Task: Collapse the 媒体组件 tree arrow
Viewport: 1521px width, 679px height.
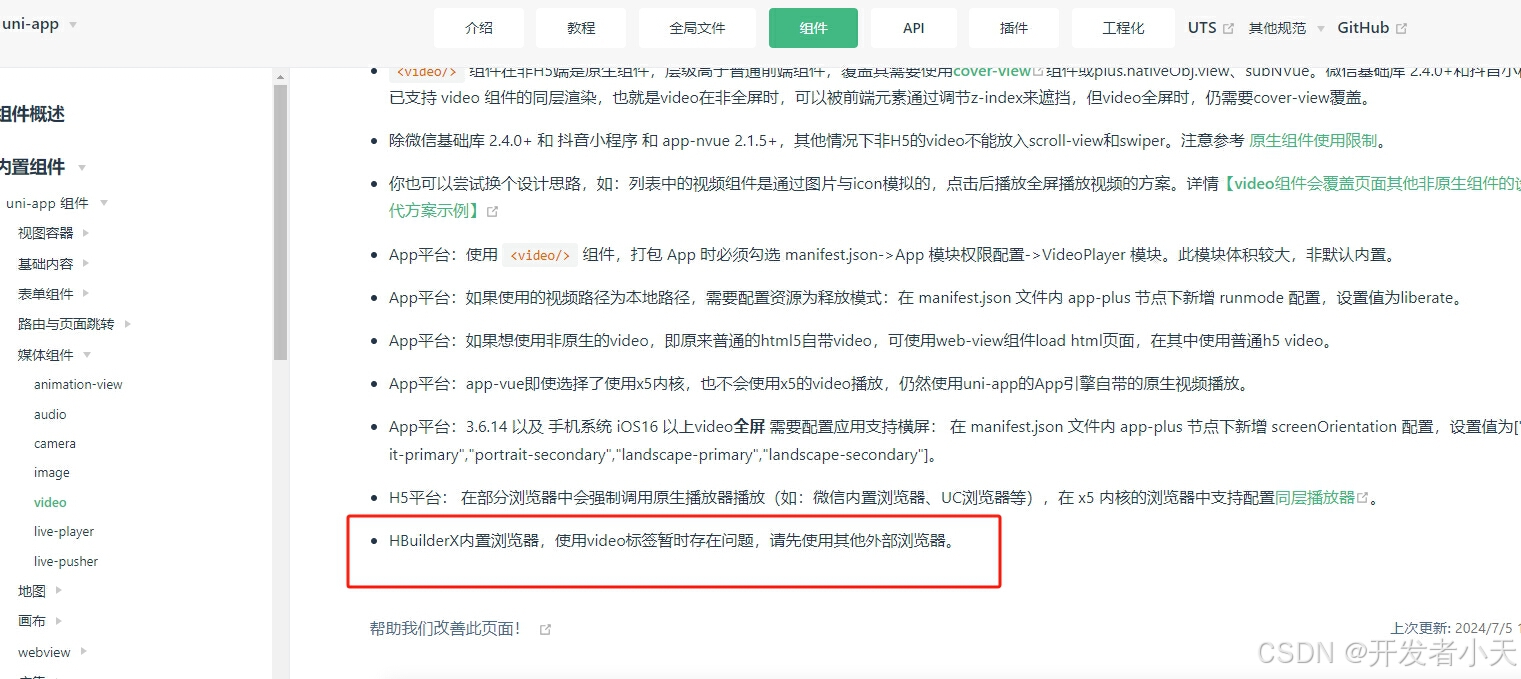Action: click(x=87, y=354)
